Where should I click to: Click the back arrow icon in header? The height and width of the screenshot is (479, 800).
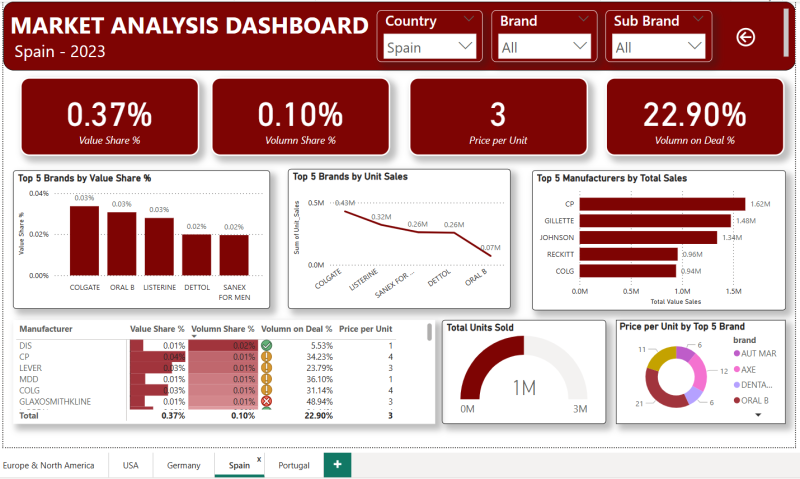[745, 37]
